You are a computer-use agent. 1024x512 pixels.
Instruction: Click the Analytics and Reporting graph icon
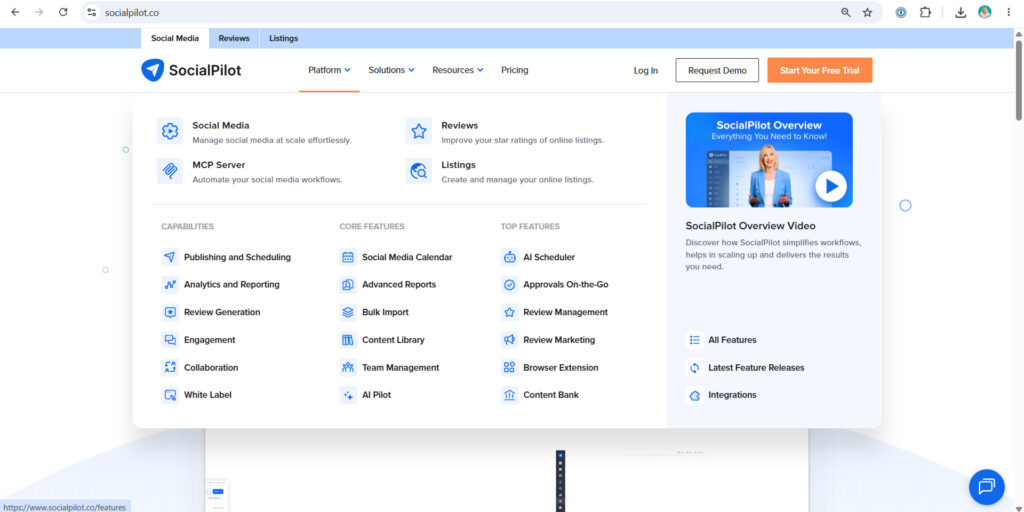point(170,285)
